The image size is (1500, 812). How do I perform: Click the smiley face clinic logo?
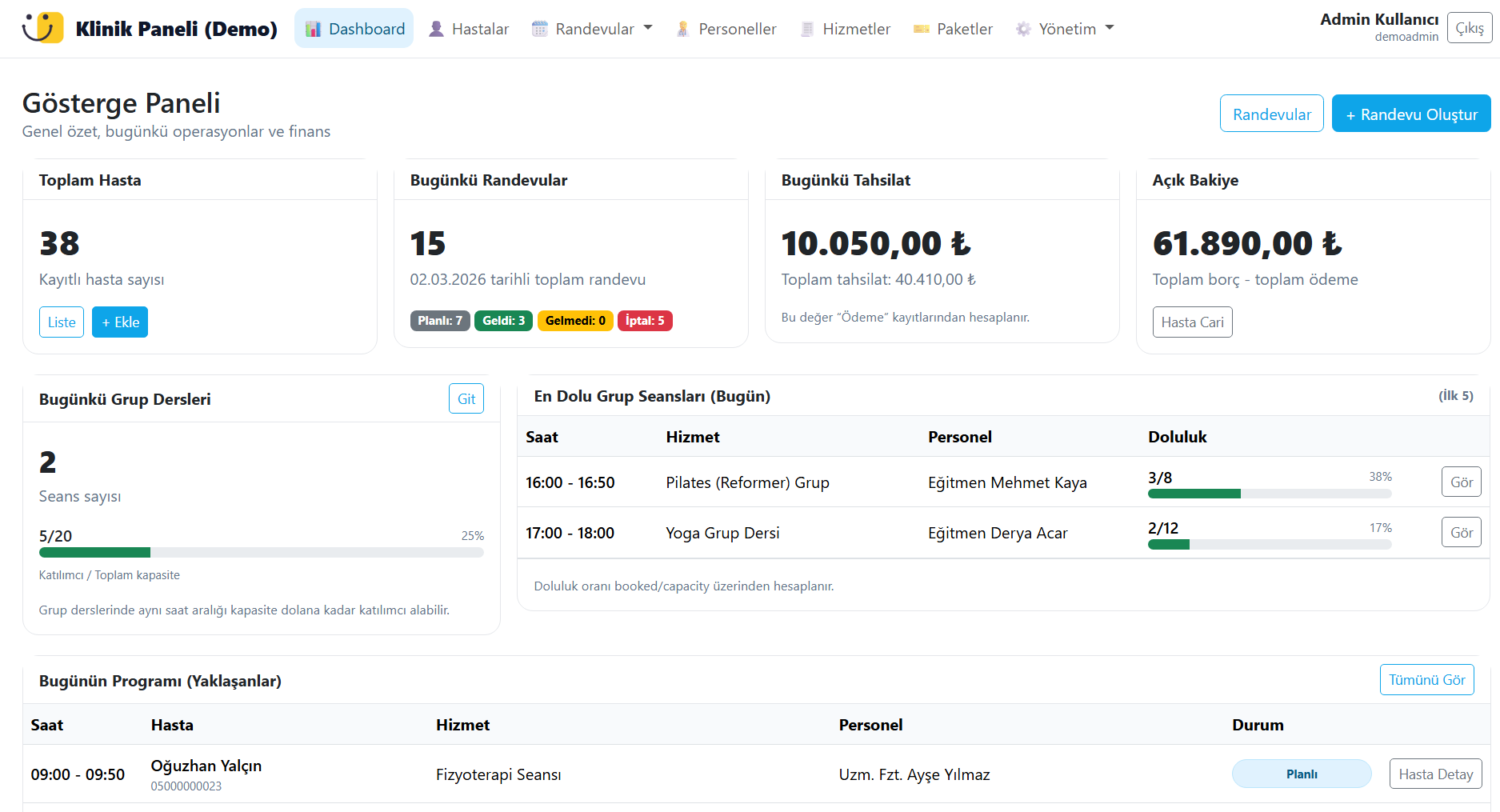click(42, 28)
